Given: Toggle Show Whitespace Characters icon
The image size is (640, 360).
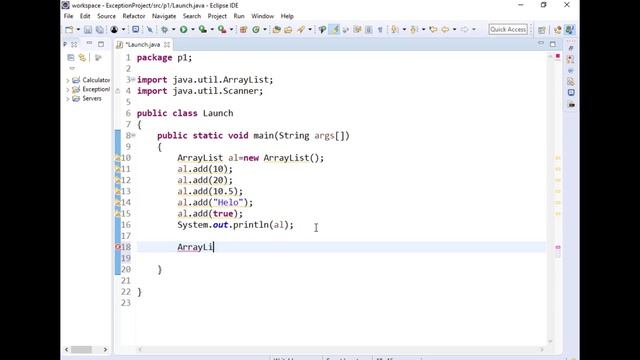Looking at the screenshot, I should [380, 29].
